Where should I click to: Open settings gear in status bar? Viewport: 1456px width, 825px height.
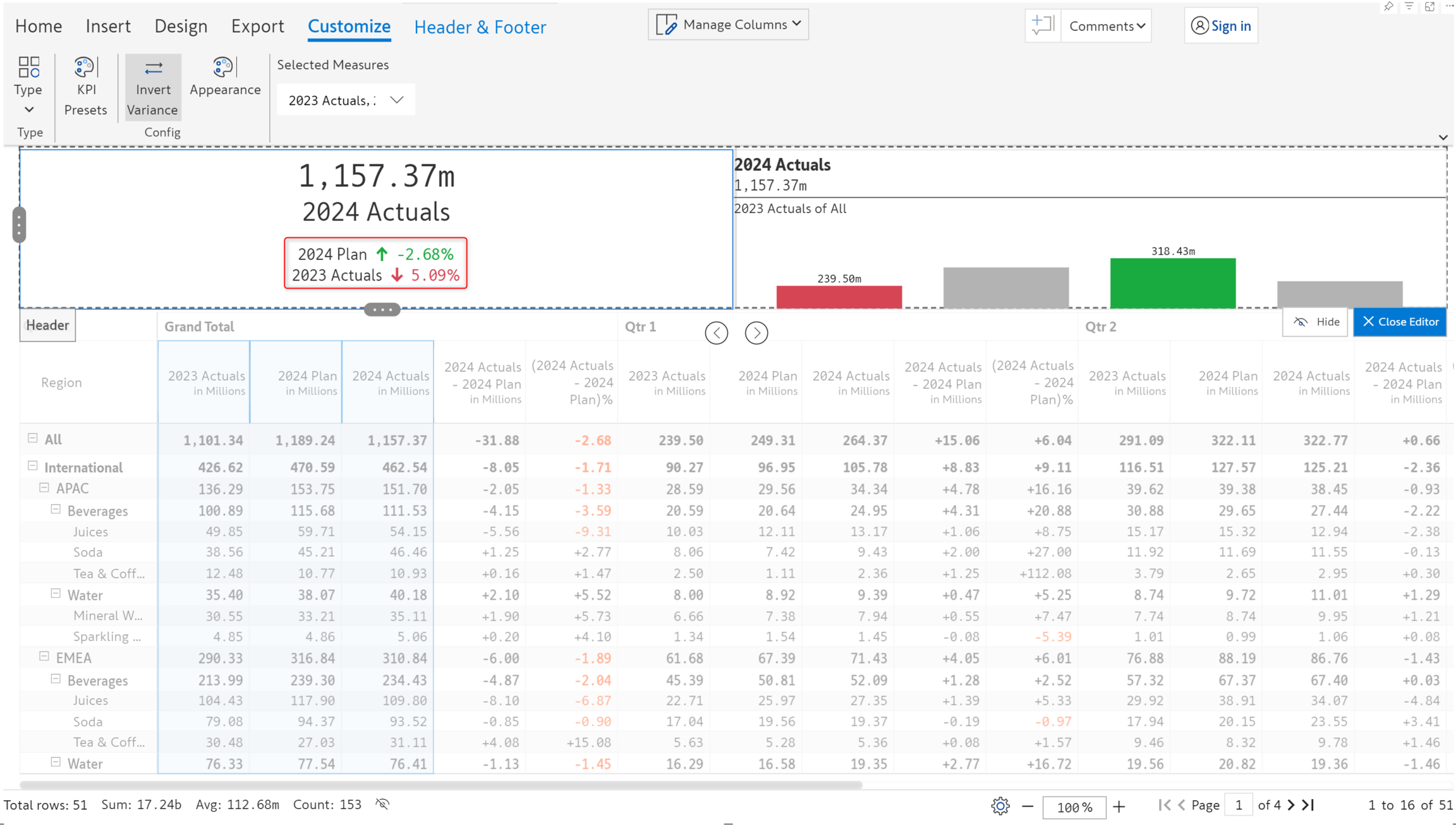tap(1000, 806)
